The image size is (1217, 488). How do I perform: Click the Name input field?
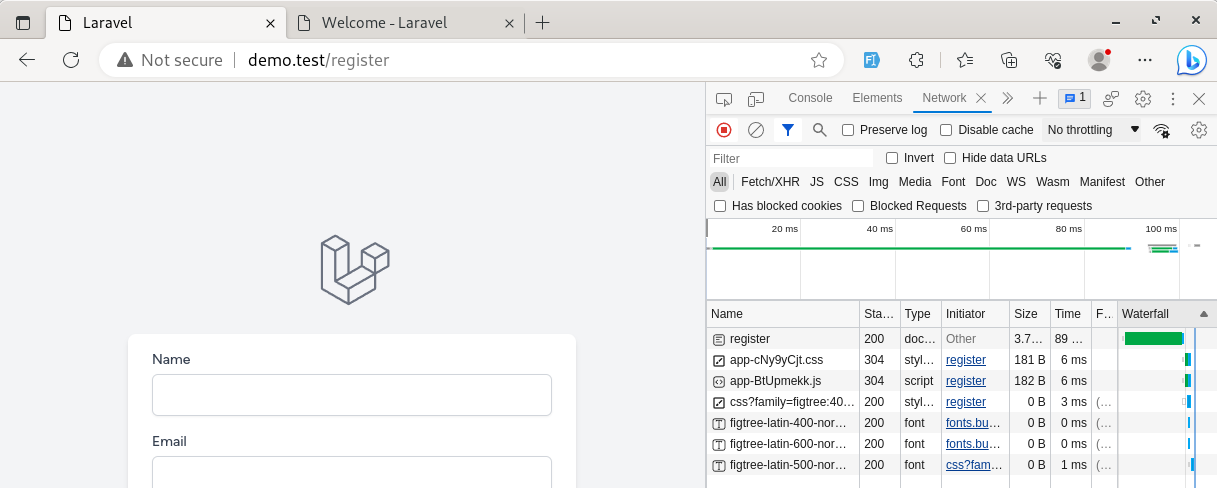[352, 395]
